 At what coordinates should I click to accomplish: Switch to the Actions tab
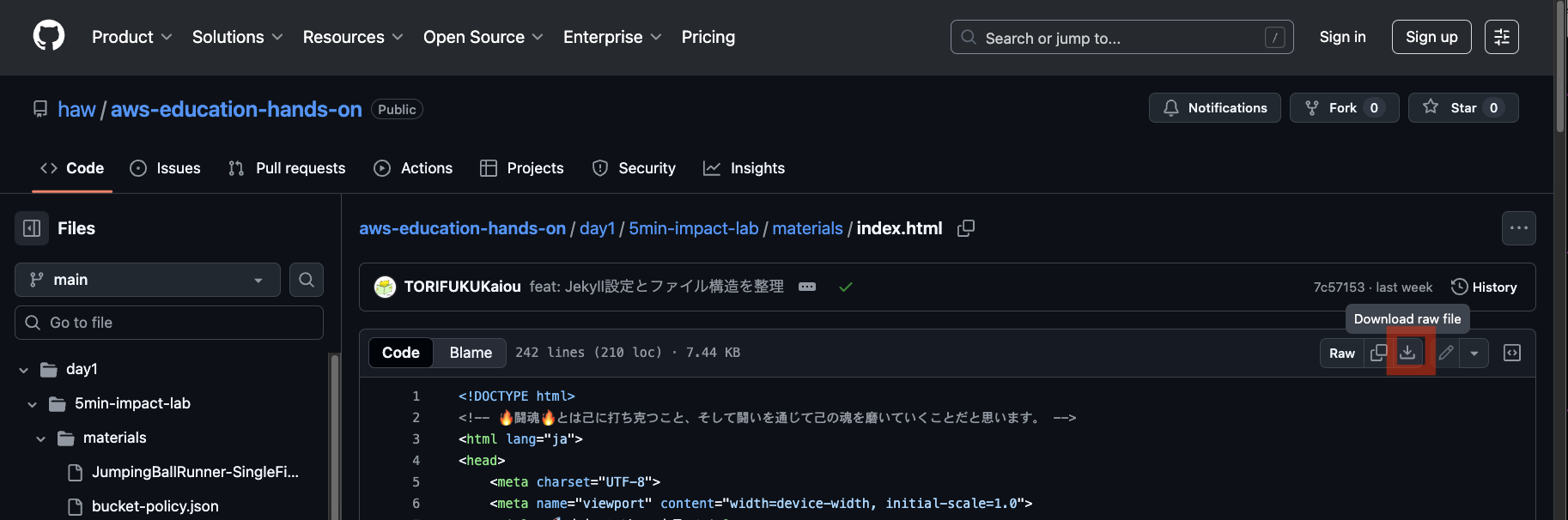(413, 168)
